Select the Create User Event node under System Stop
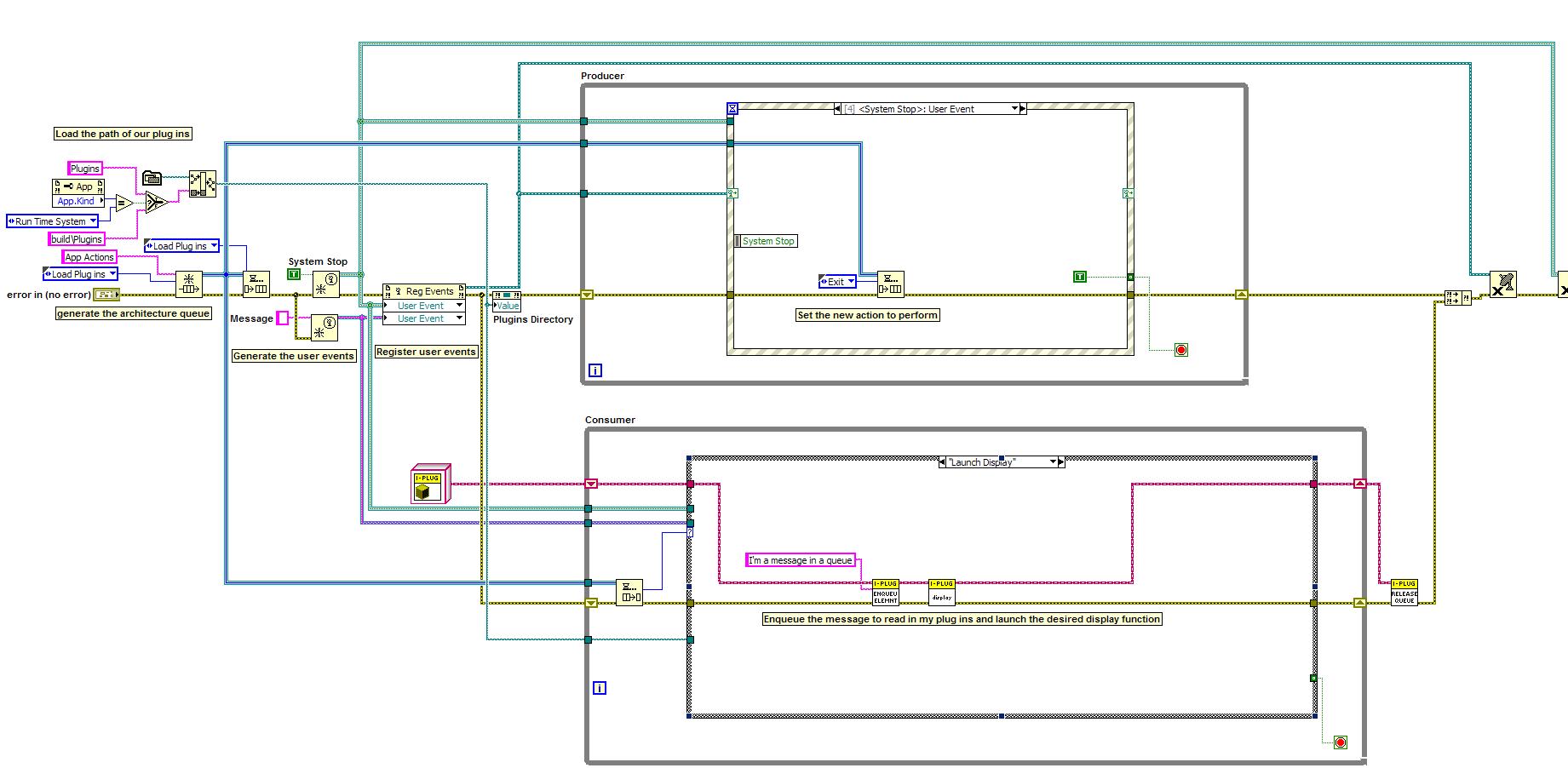 (x=325, y=284)
